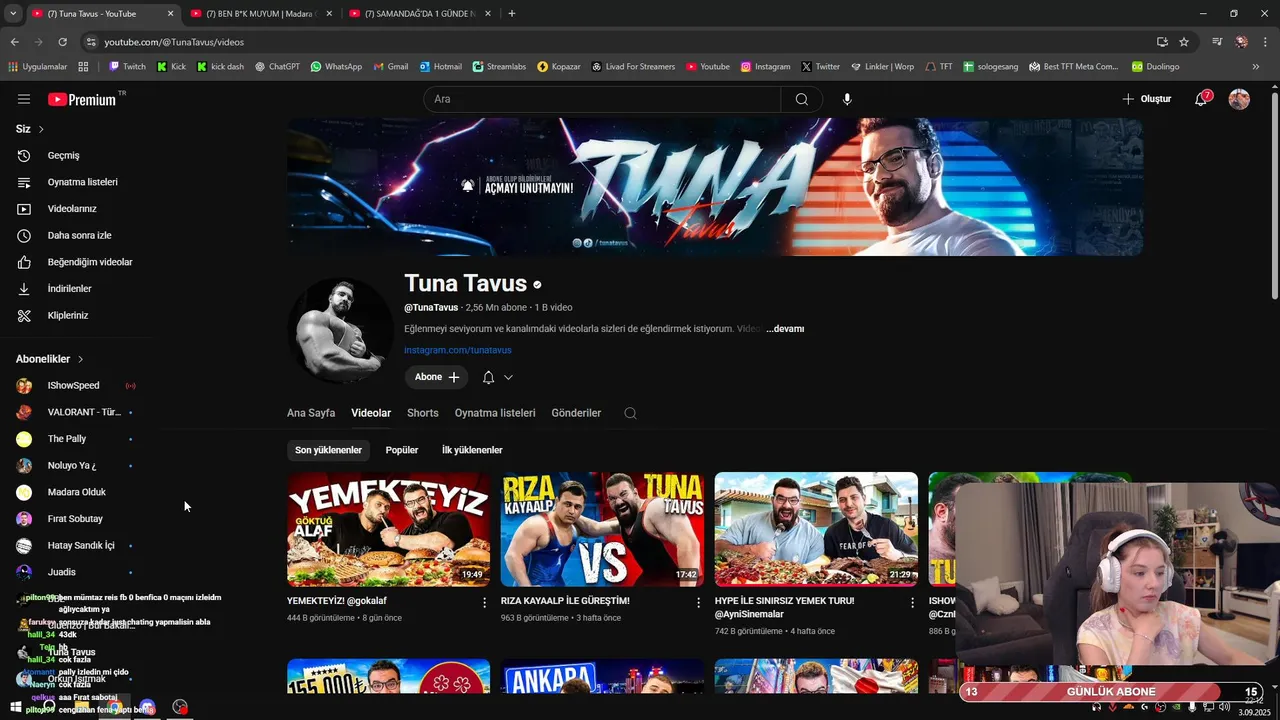Show hidden bookmarks with the overflow chevron
This screenshot has width=1280, height=720.
pos(1256,66)
